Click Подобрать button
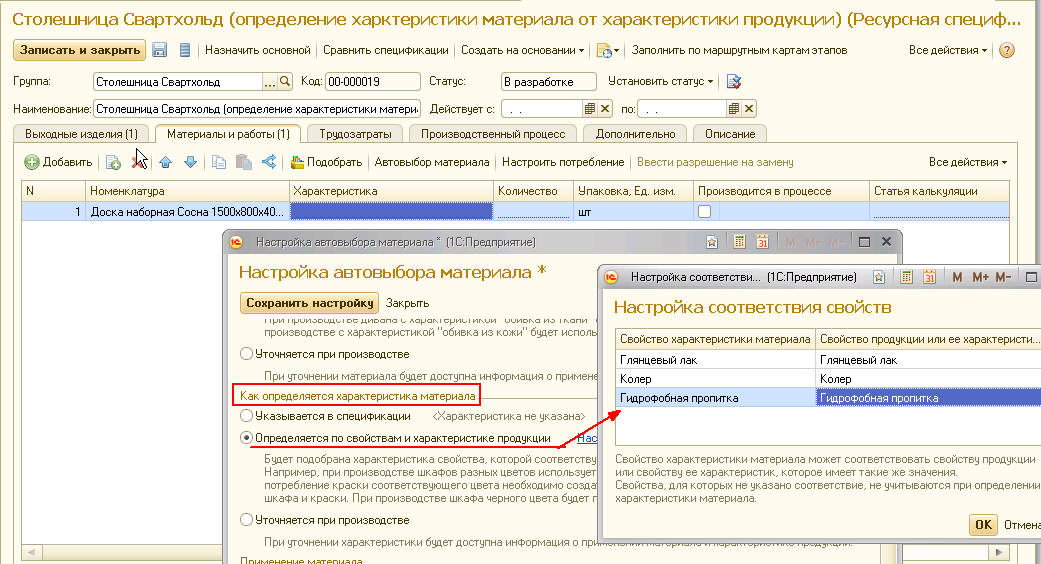Viewport: 1041px width, 564px height. click(326, 162)
